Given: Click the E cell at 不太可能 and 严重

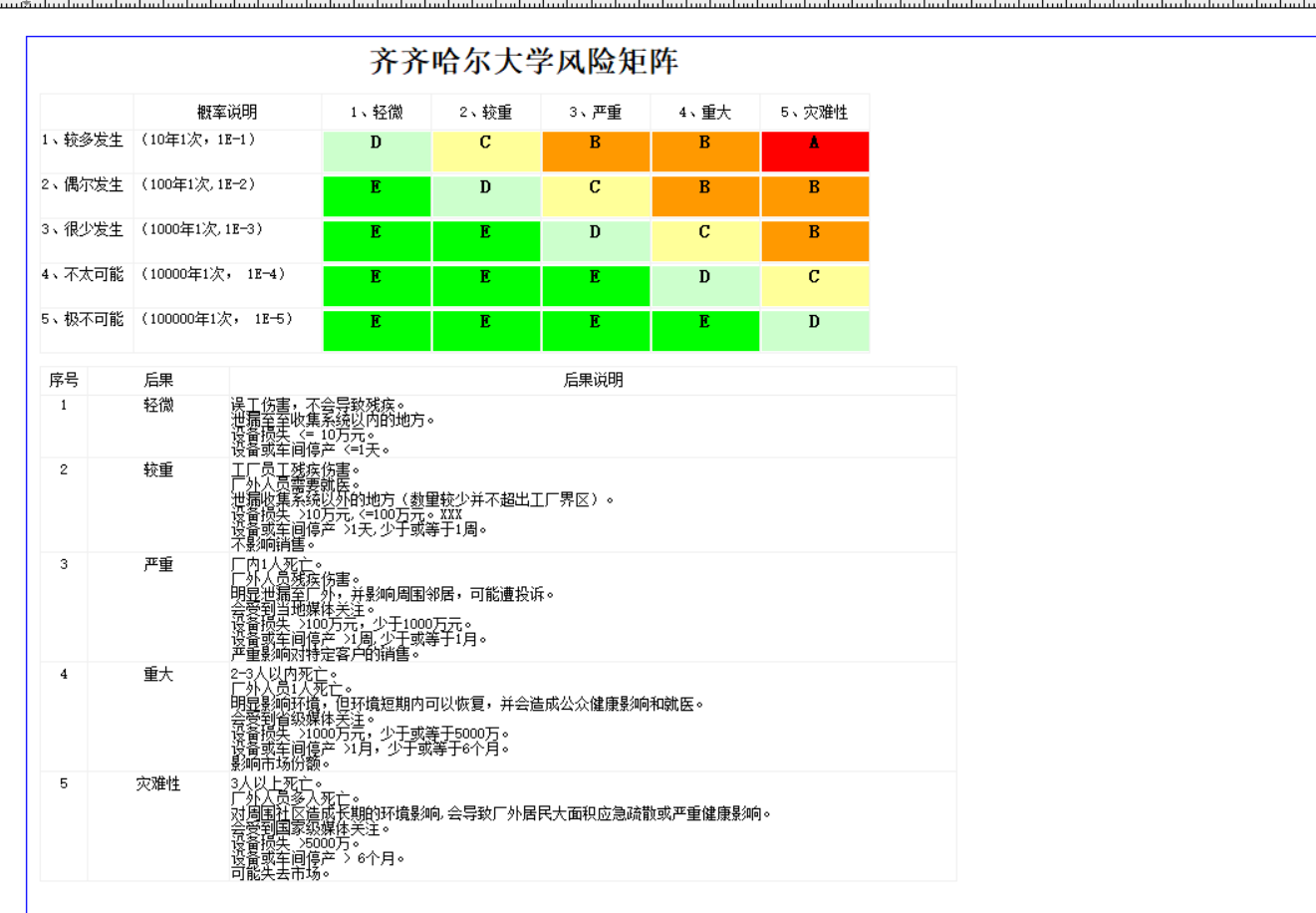Looking at the screenshot, I should (596, 286).
